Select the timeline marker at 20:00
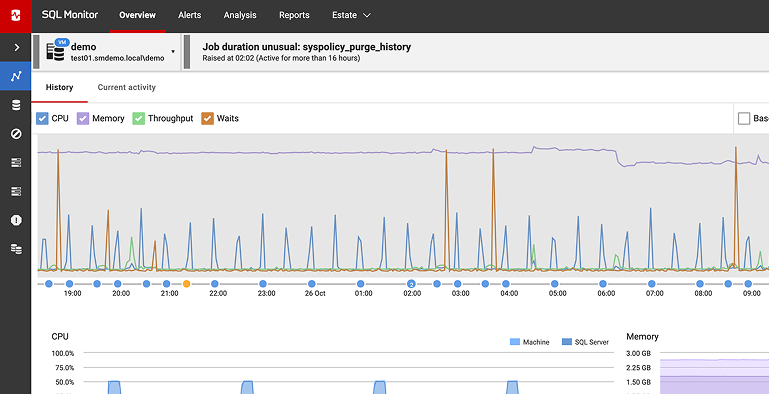This screenshot has height=394, width=769. click(117, 284)
